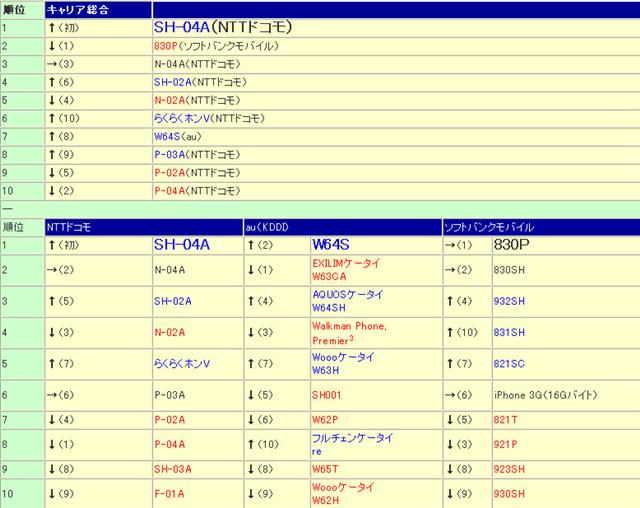The width and height of the screenshot is (640, 508).
Task: Click フルチェンケータイ re entry
Action: [353, 444]
